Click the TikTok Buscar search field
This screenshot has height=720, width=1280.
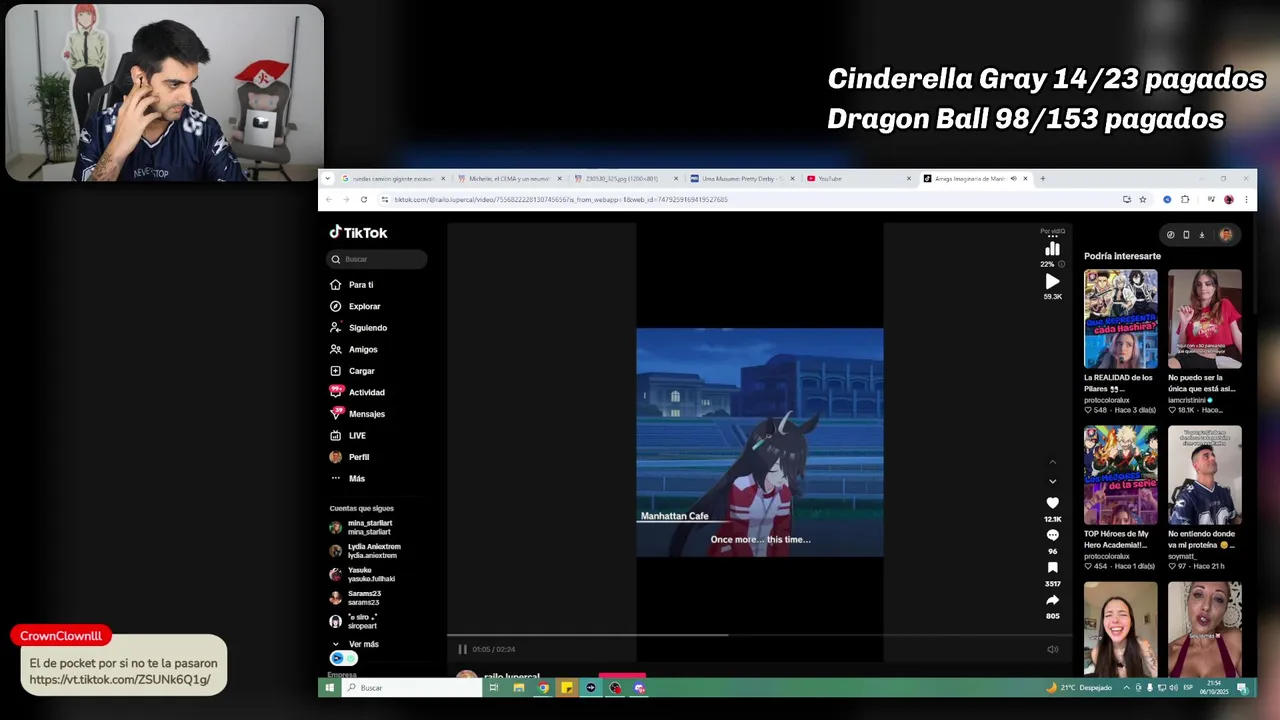tap(378, 259)
